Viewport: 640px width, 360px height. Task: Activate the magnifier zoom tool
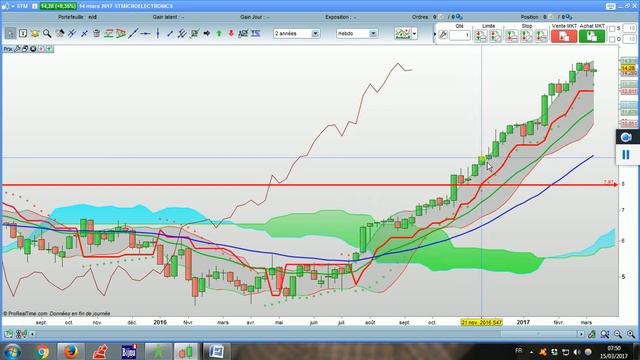point(47,33)
